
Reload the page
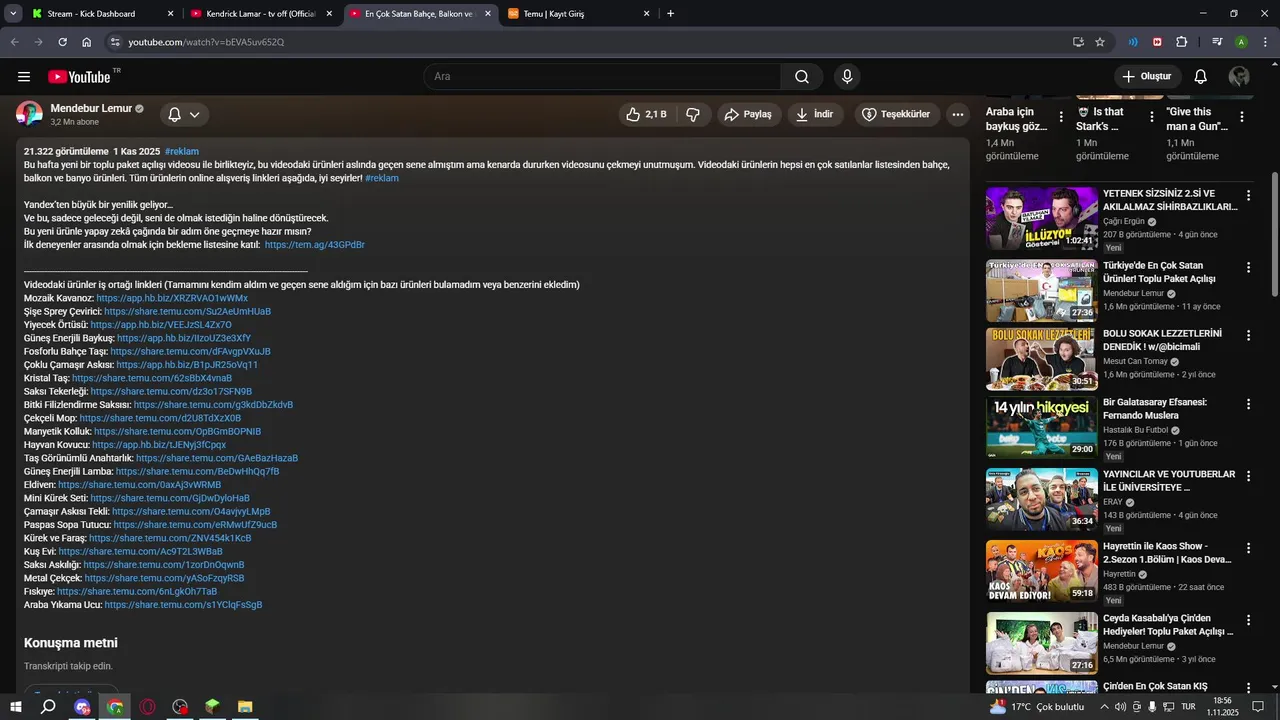tap(62, 42)
